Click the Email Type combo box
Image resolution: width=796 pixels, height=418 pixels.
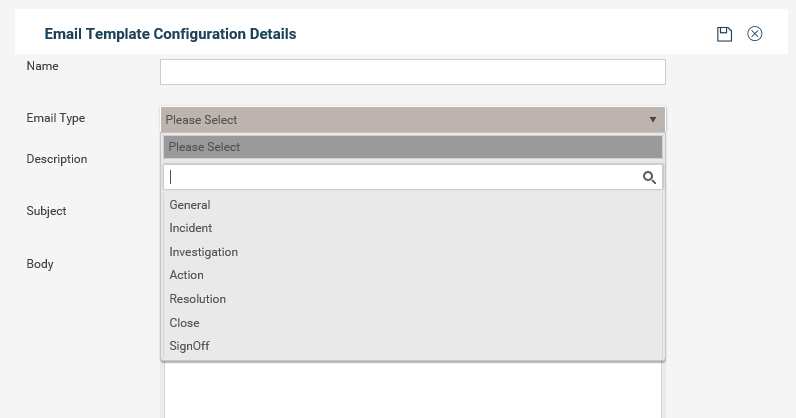(413, 120)
